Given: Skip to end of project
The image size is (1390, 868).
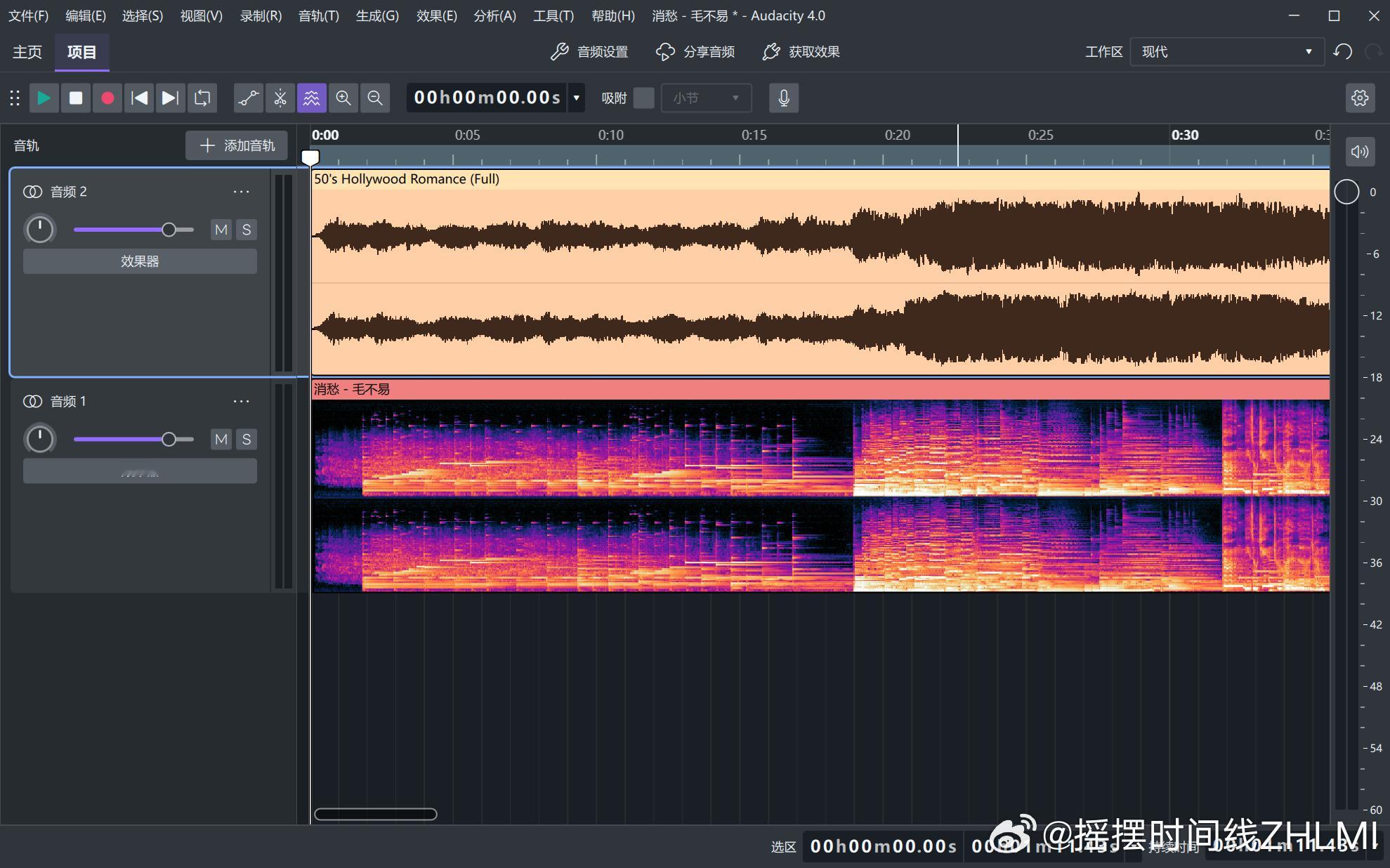Looking at the screenshot, I should [171, 98].
